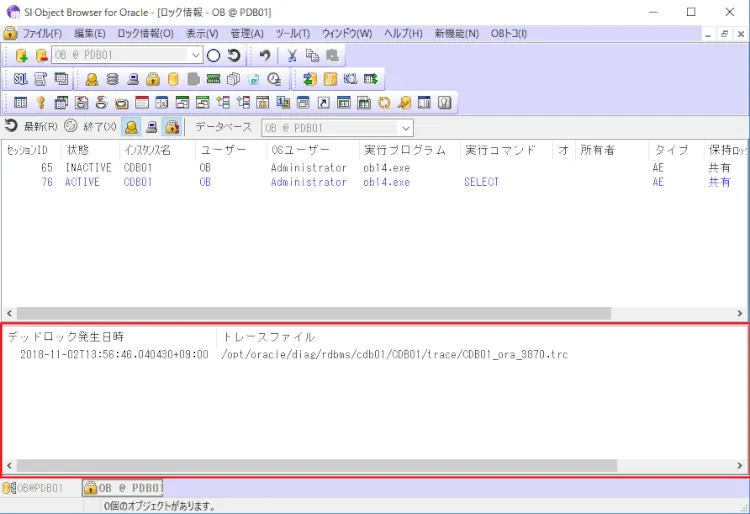Open the ロック情報(O) menu
Image resolution: width=750 pixels, height=514 pixels.
tap(145, 33)
